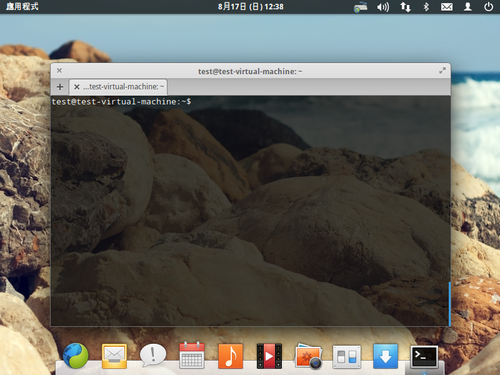Open the volume indicator in top panel
500x375 pixels.
point(383,7)
